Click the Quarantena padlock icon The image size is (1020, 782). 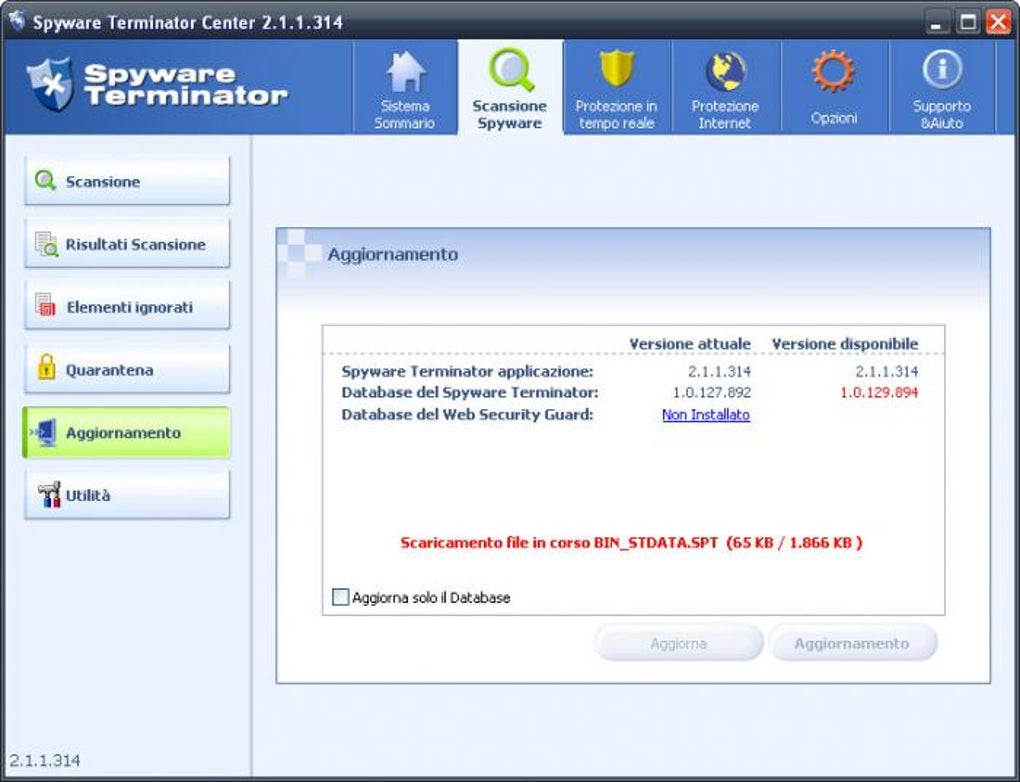[x=46, y=366]
